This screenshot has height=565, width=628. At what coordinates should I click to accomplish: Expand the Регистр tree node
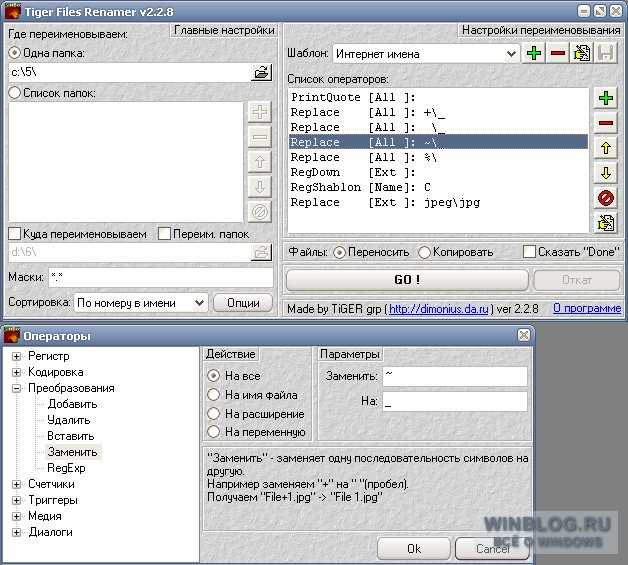(16, 356)
